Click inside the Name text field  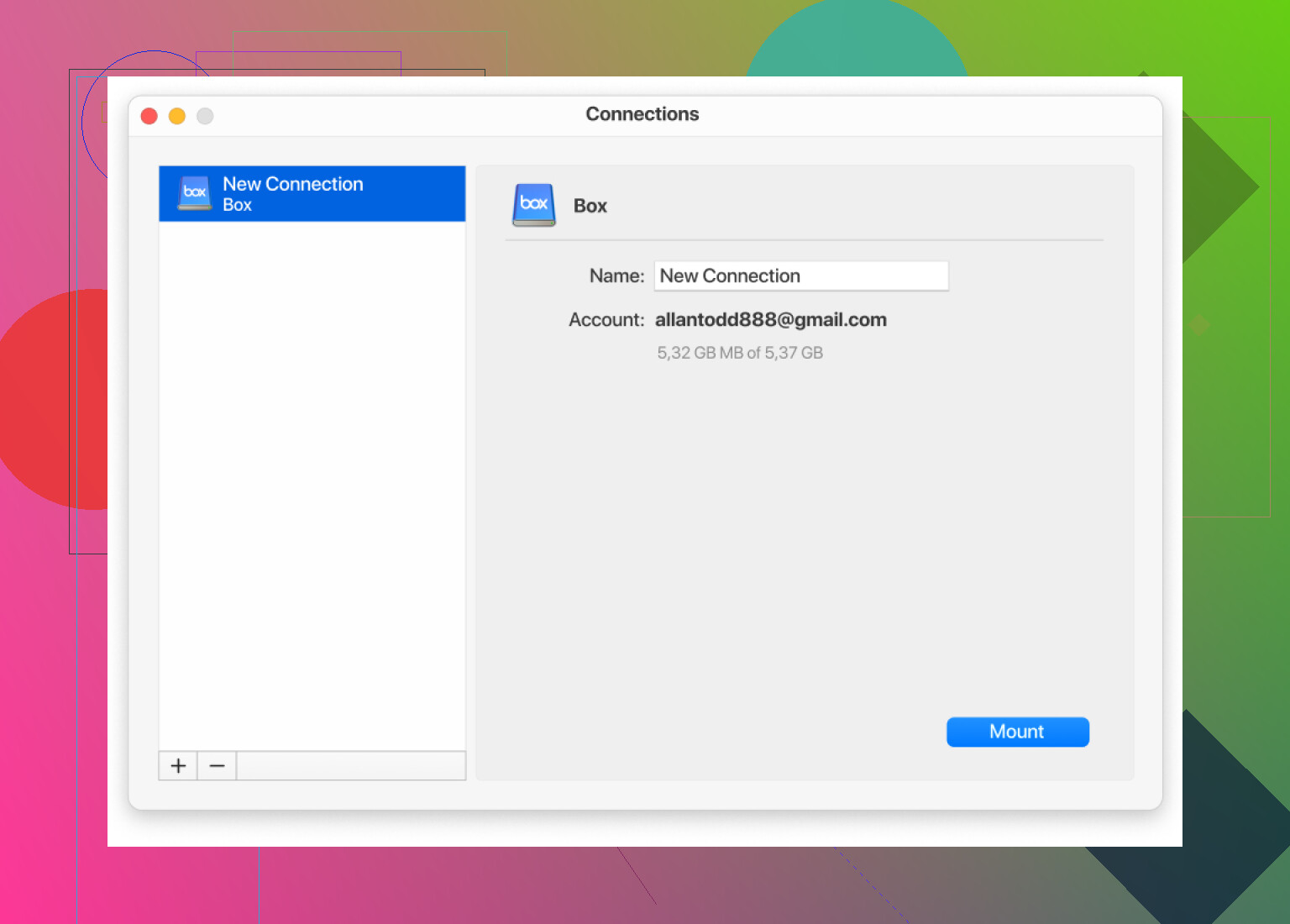800,276
